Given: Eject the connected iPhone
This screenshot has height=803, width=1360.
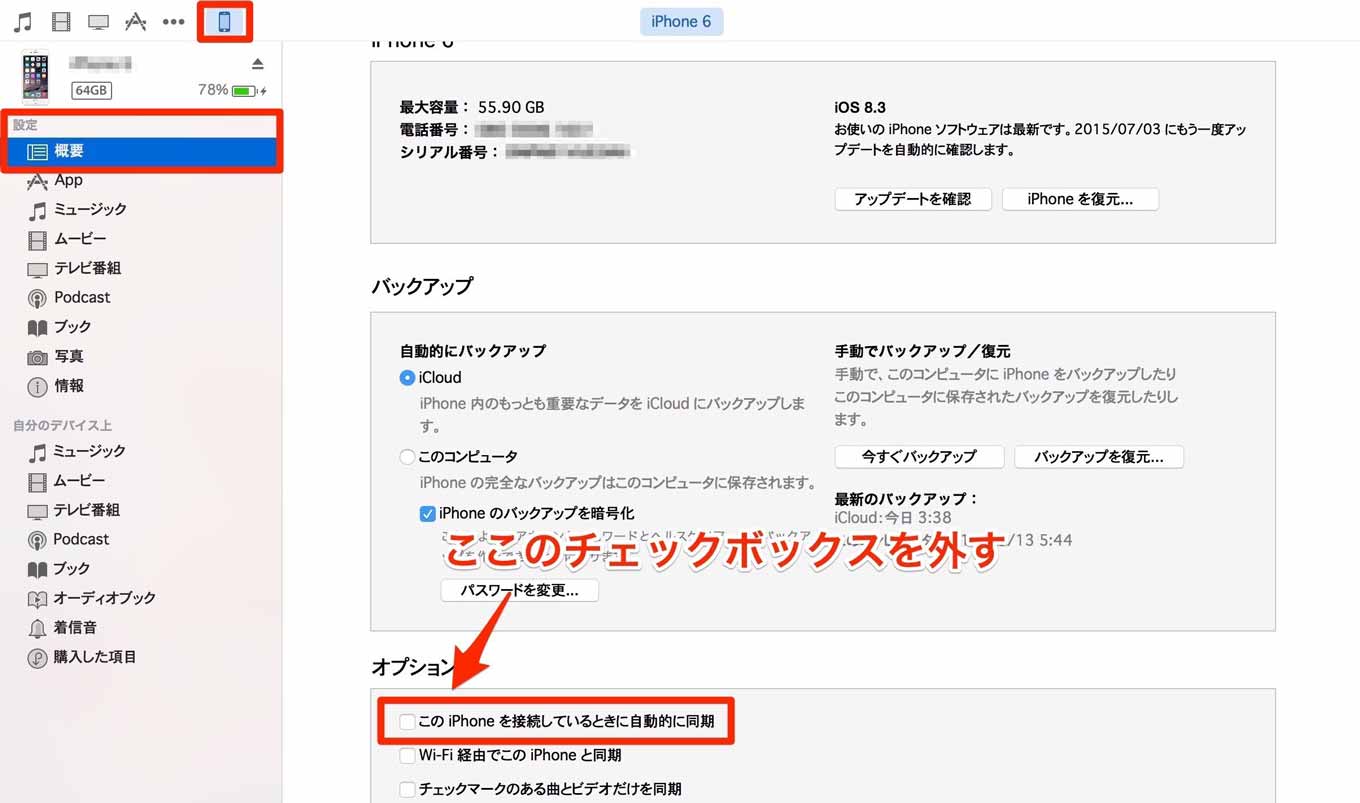Looking at the screenshot, I should coord(257,63).
